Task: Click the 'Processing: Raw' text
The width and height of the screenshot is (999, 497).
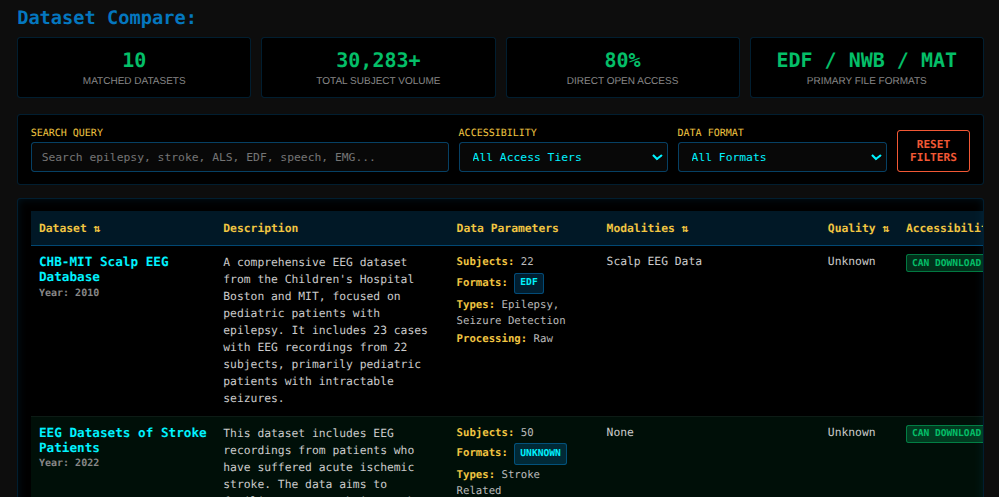Action: (x=505, y=338)
